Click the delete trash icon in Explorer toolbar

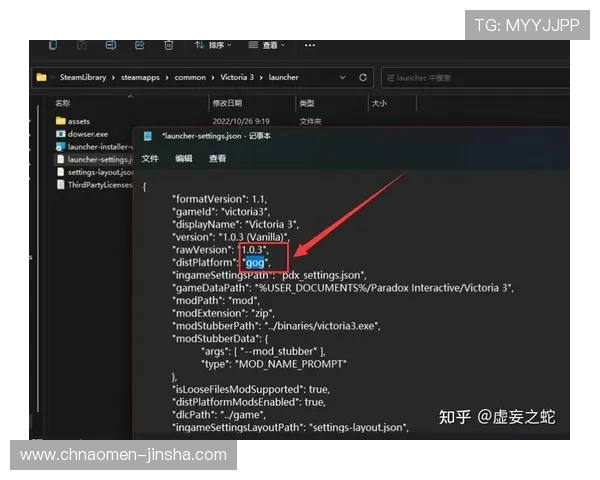[x=169, y=46]
